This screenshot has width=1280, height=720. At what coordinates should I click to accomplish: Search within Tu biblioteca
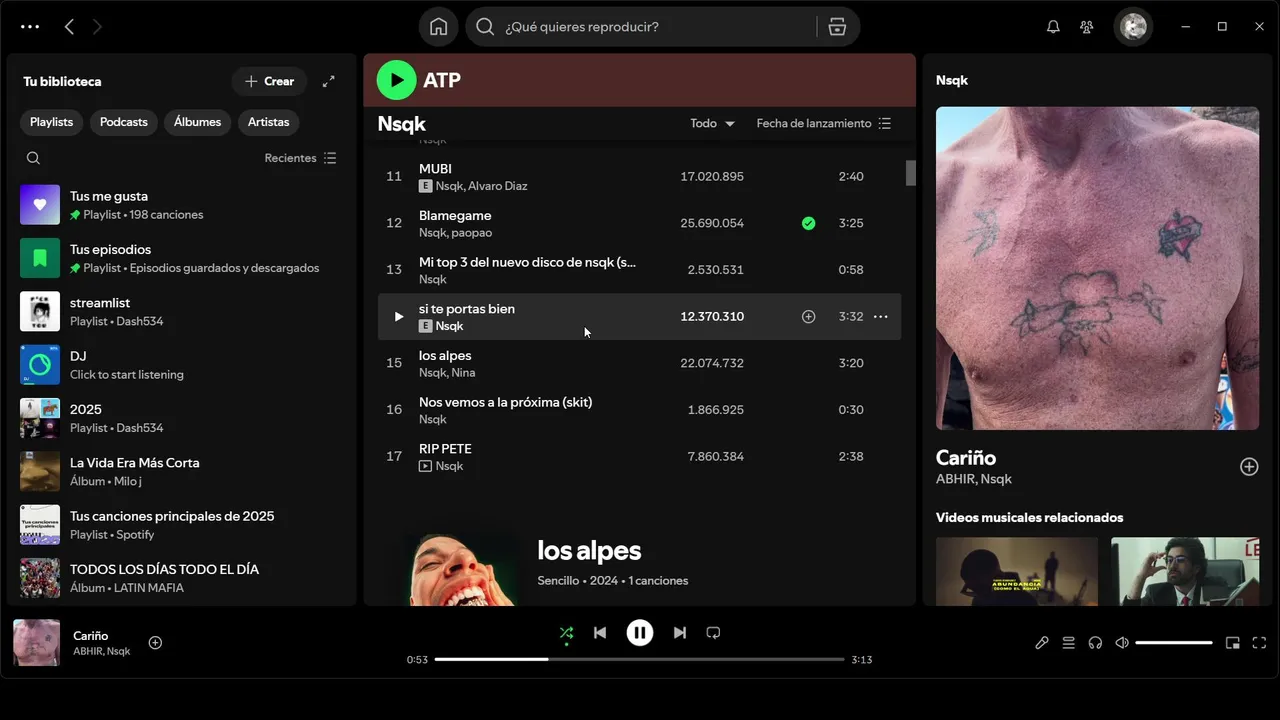click(33, 158)
